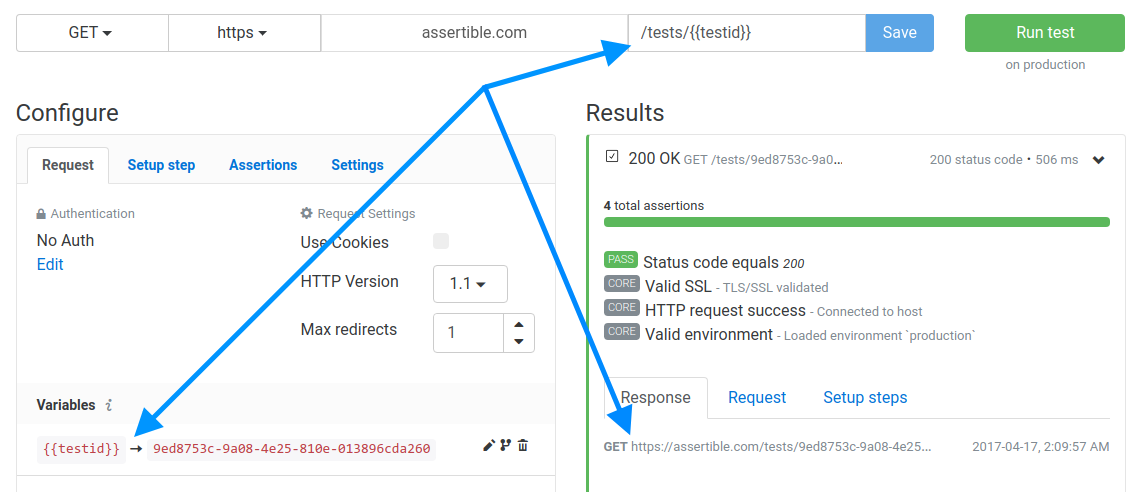Image resolution: width=1142 pixels, height=492 pixels.
Task: Toggle the Use Cookies checkbox
Action: (x=441, y=241)
